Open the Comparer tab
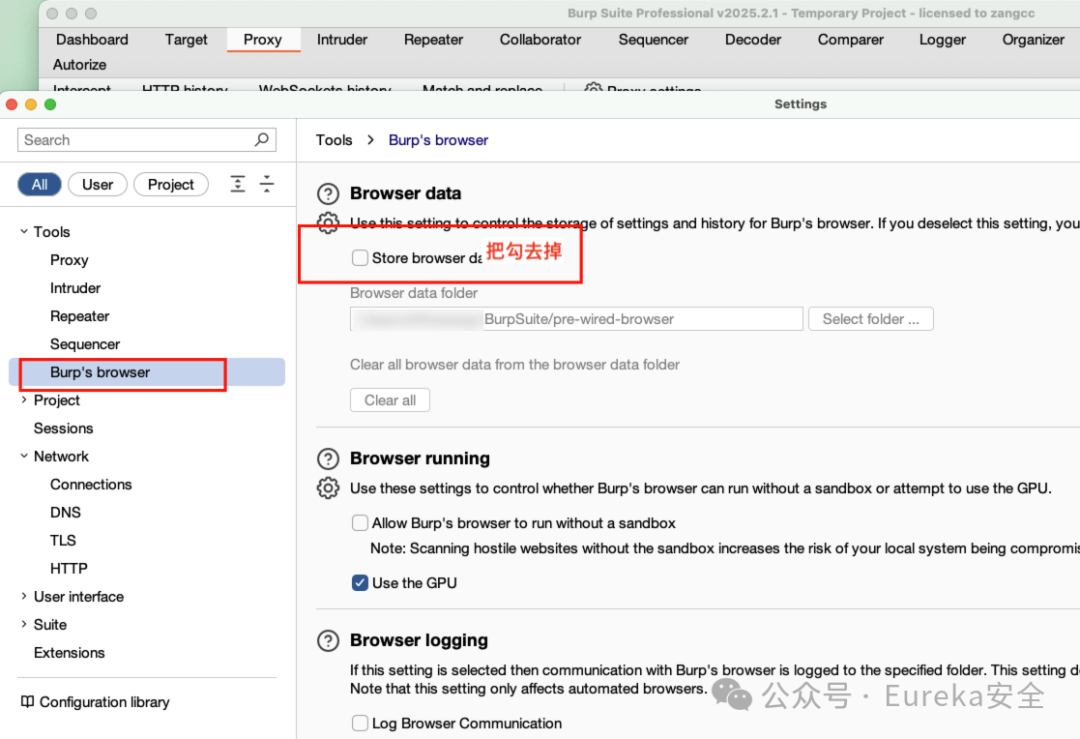This screenshot has height=739, width=1080. click(850, 39)
